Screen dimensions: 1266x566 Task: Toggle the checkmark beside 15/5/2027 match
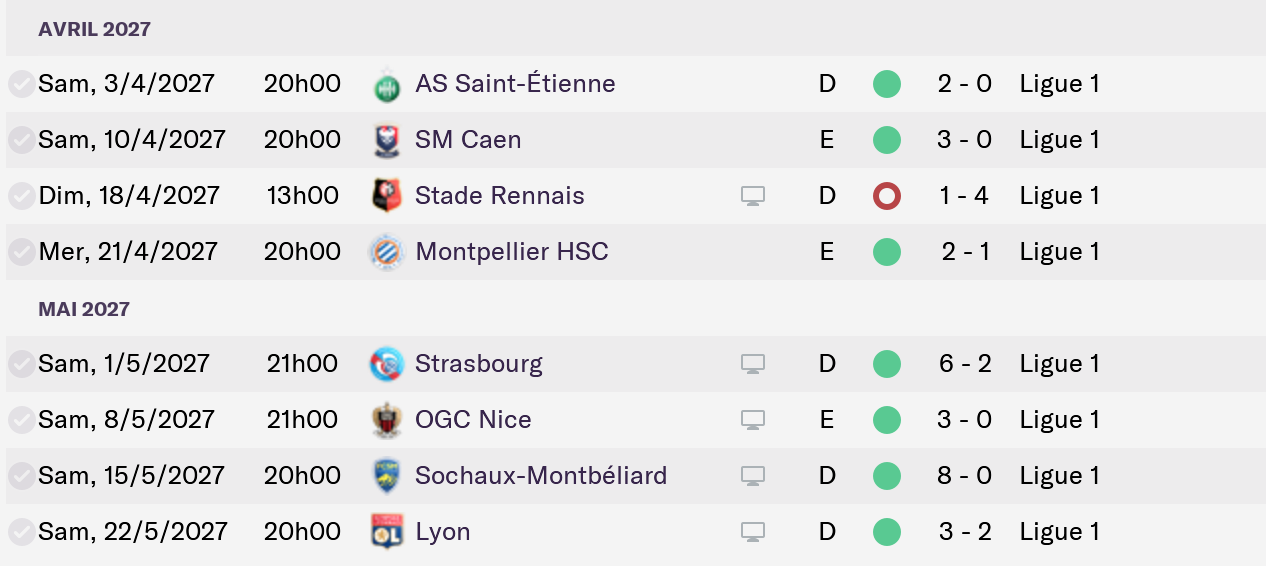pos(21,476)
